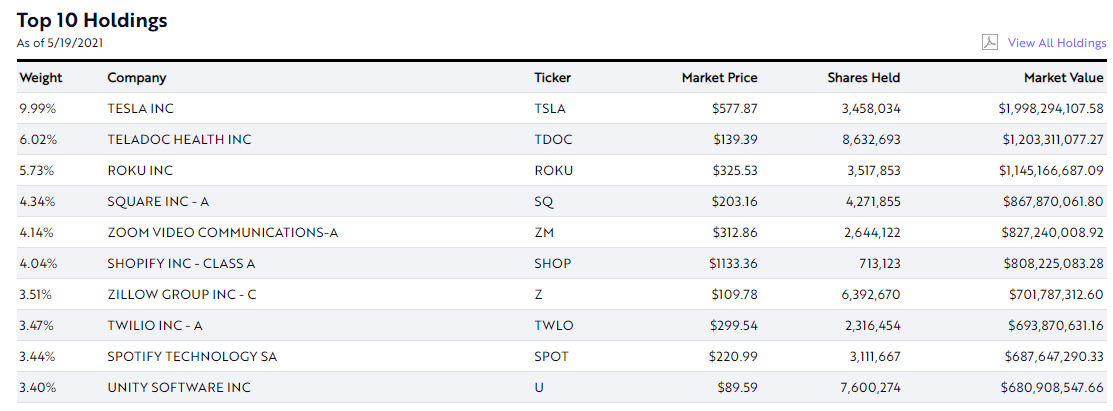Click the TWLO ticker symbol
Image resolution: width=1113 pixels, height=411 pixels.
554,325
